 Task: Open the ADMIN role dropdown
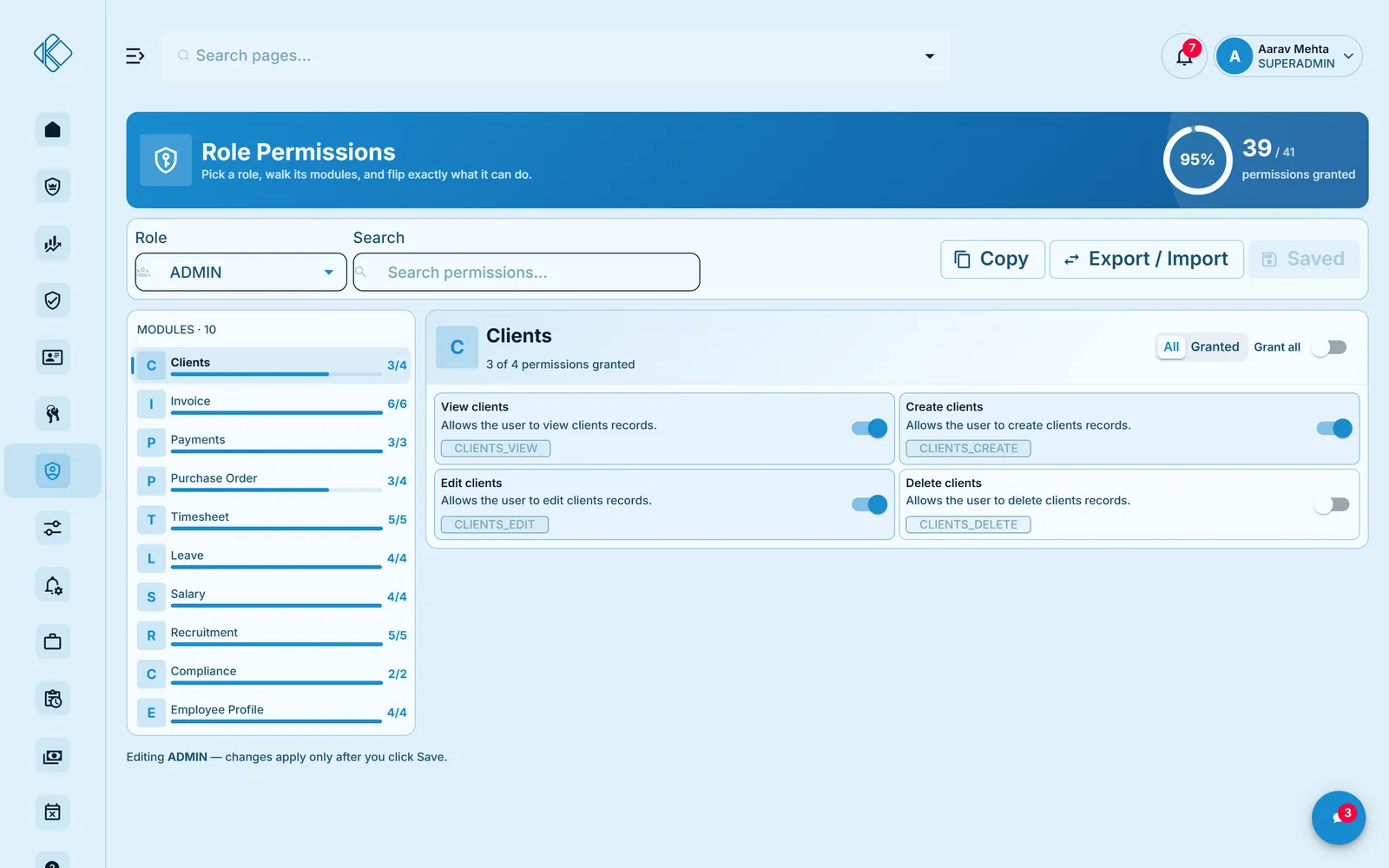pos(240,273)
